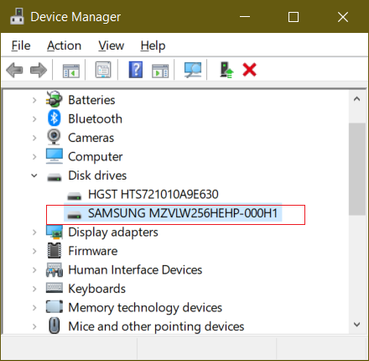369x361 pixels.
Task: Click Scan for hardware changes icon
Action: (193, 70)
